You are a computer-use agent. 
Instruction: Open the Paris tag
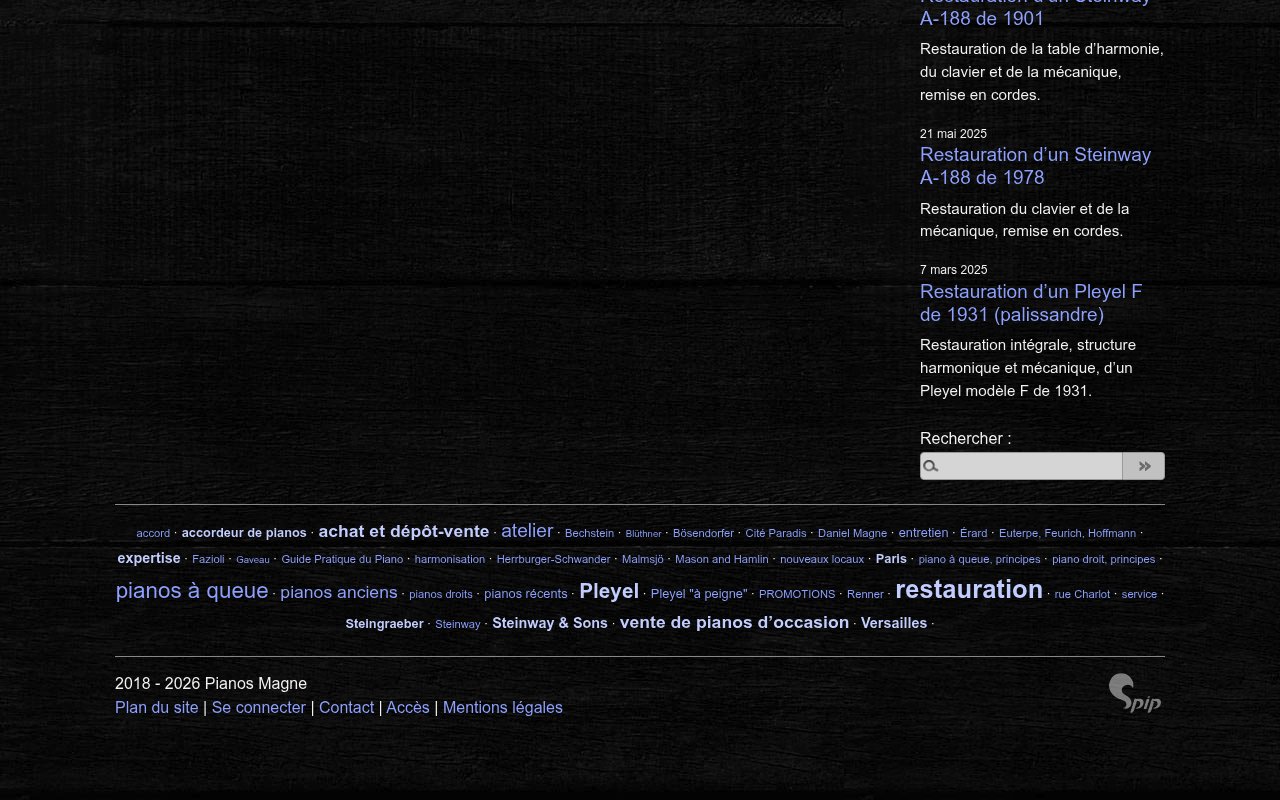click(891, 559)
